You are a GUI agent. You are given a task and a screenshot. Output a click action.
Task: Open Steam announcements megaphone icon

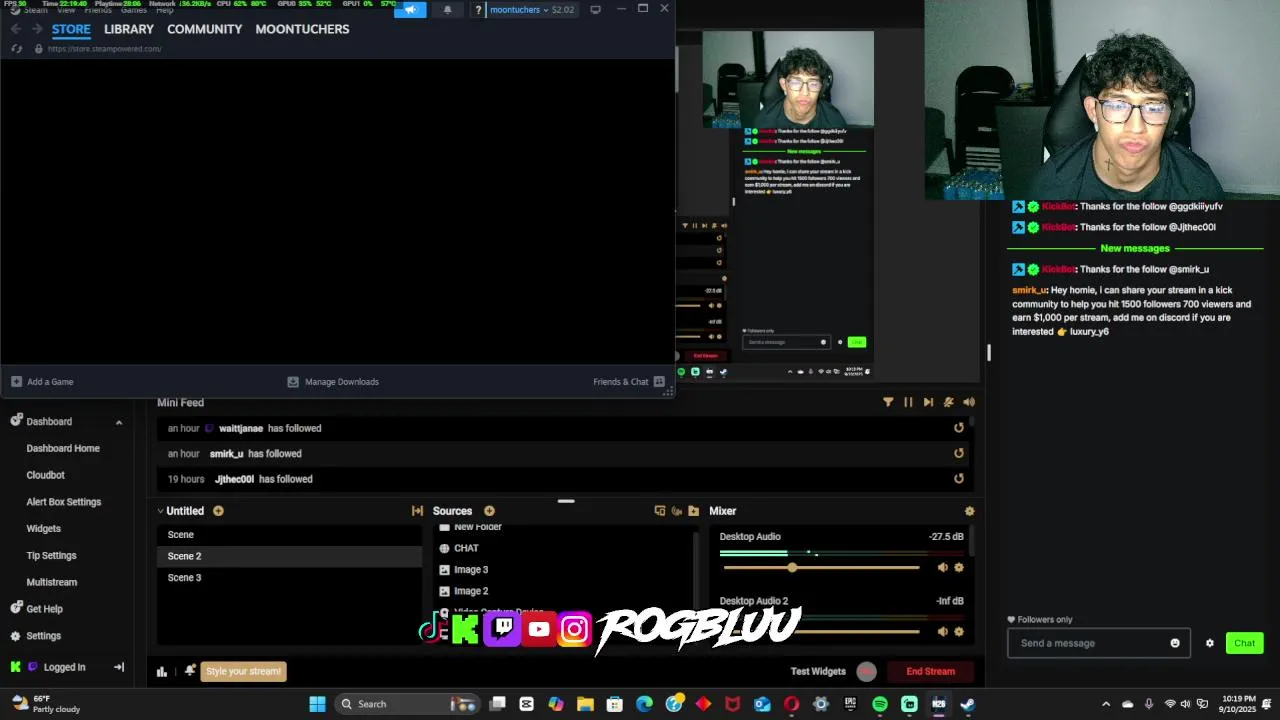tap(410, 10)
